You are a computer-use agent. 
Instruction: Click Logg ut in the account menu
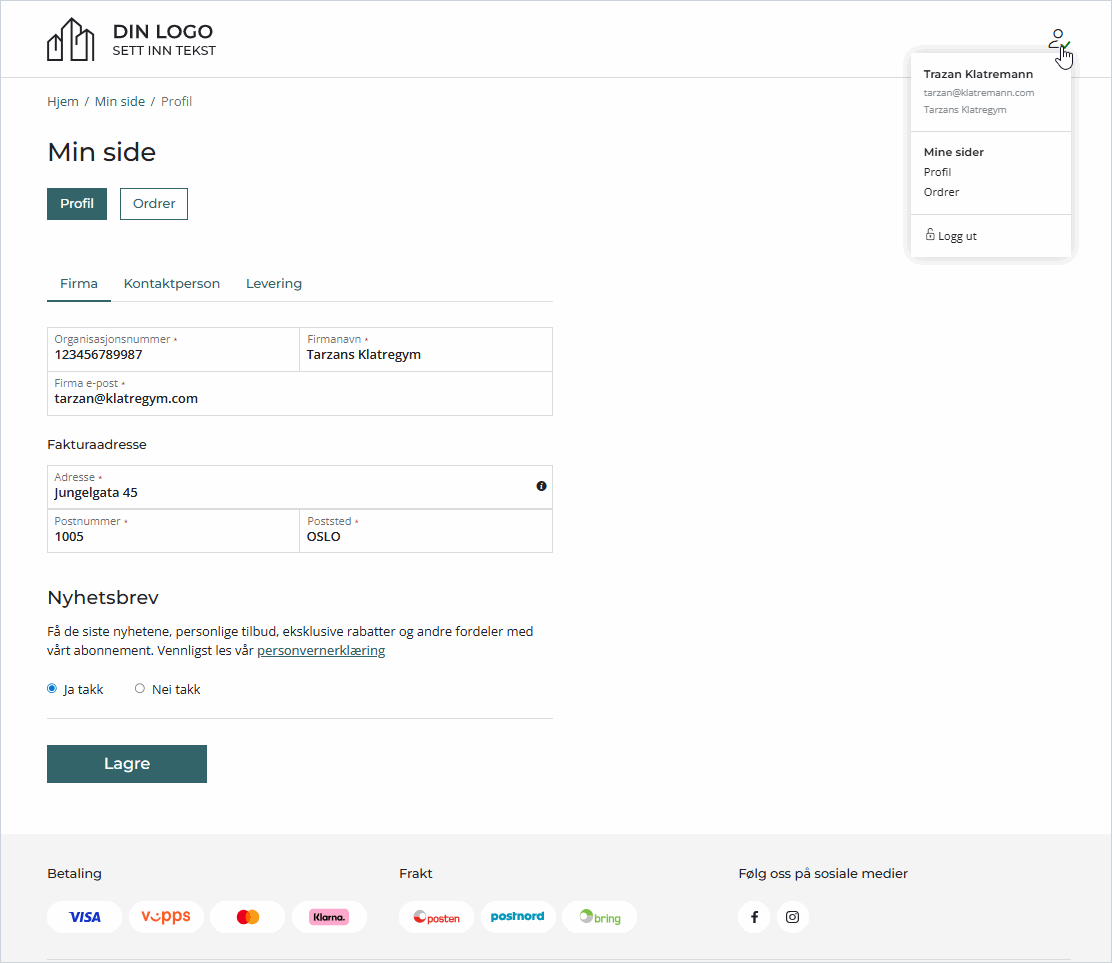point(956,236)
